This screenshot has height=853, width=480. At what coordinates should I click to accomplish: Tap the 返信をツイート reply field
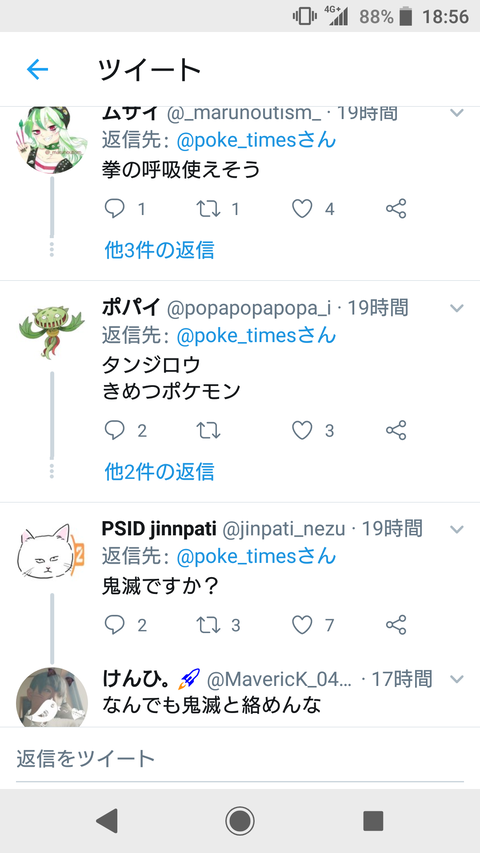239,758
